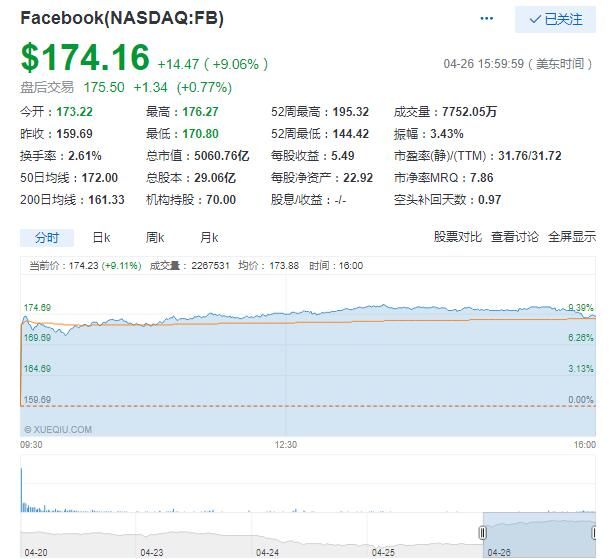Click the 04-24 date on the navigator timeline
Viewport: 615px width, 559px height.
coord(267,552)
